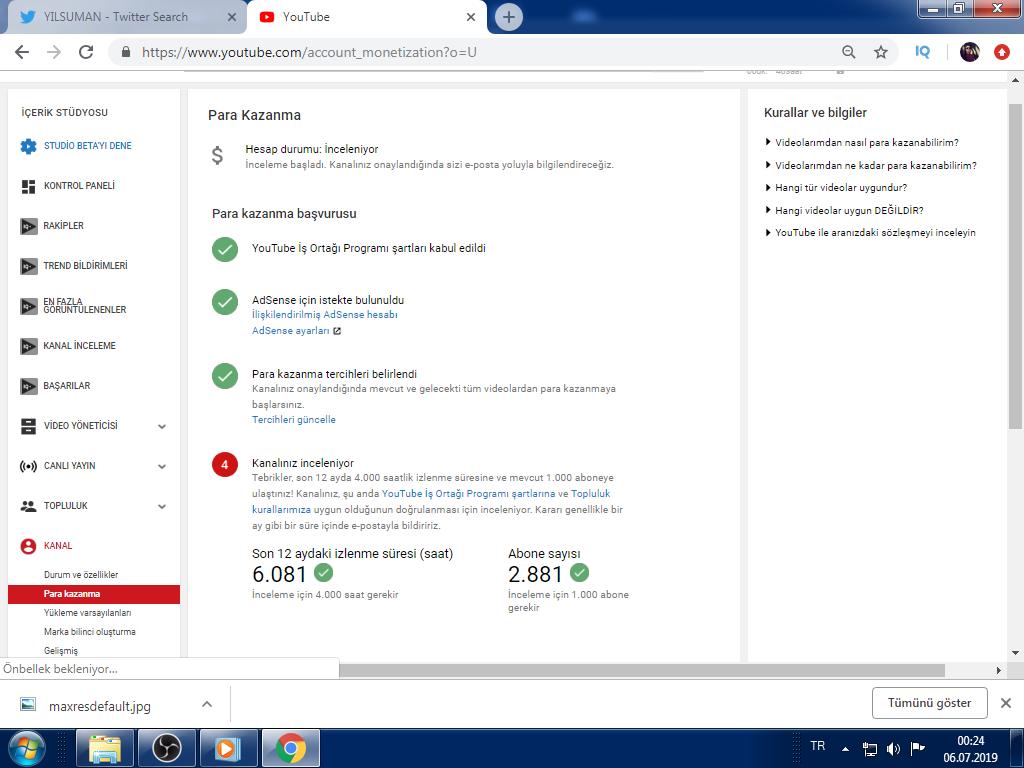Expand the Video Yöneticisi section
This screenshot has height=768, width=1024.
point(162,426)
